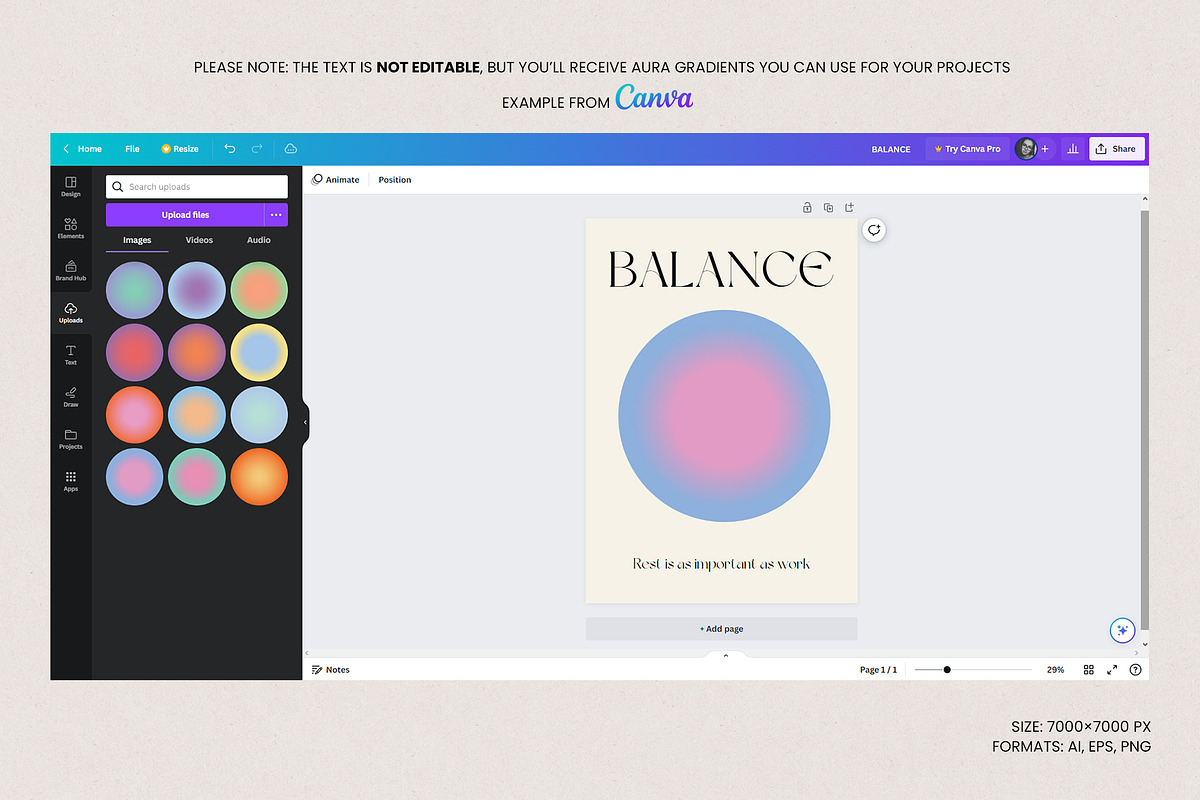This screenshot has height=800, width=1200.
Task: Open the Notes panel
Action: coord(331,670)
